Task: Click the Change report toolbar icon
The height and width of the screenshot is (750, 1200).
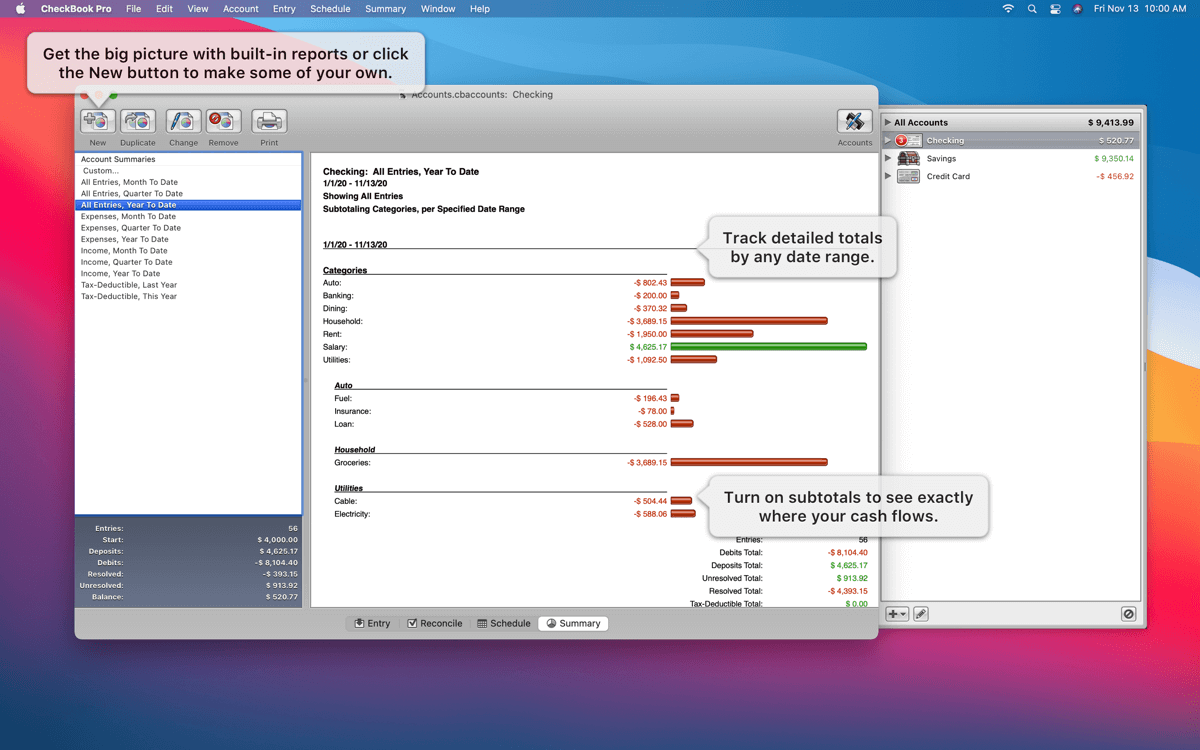Action: click(x=183, y=121)
